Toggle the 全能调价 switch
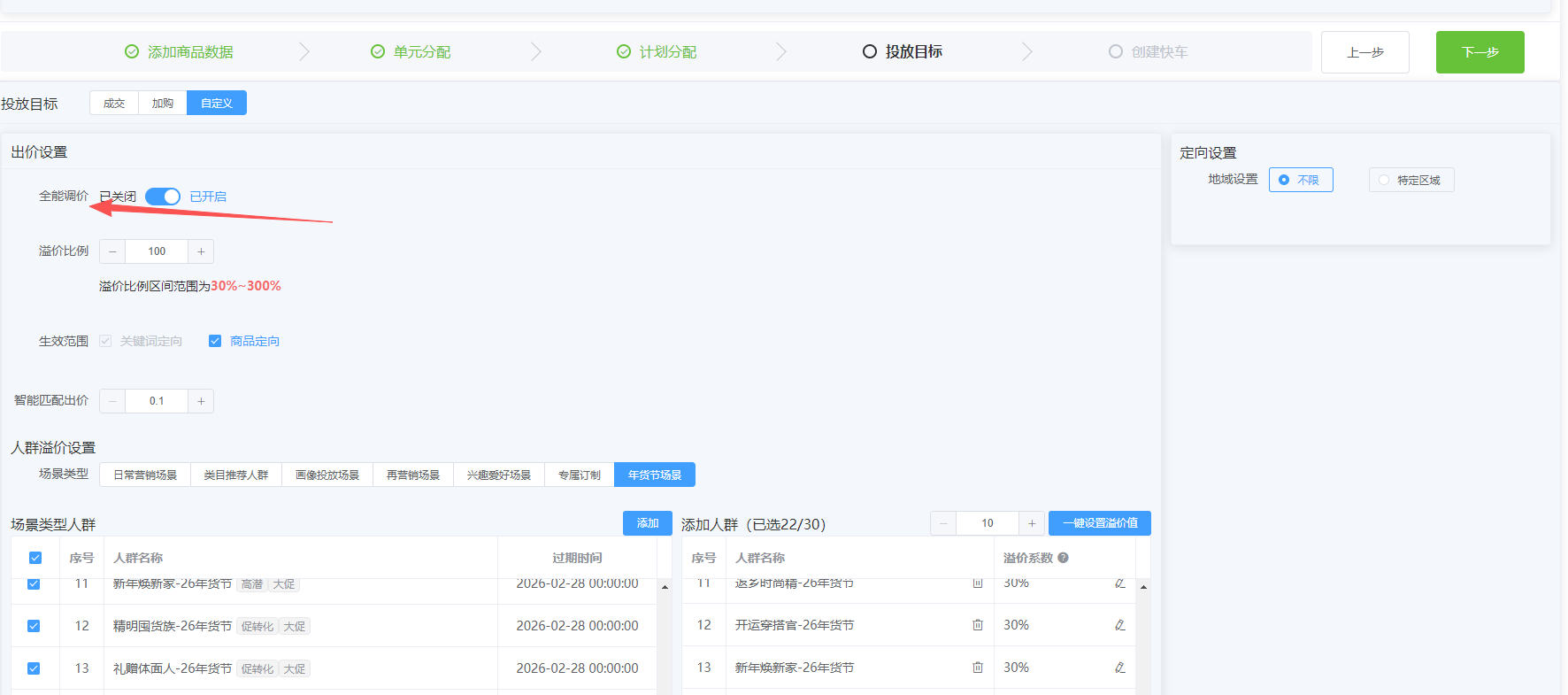The height and width of the screenshot is (695, 1568). (163, 197)
